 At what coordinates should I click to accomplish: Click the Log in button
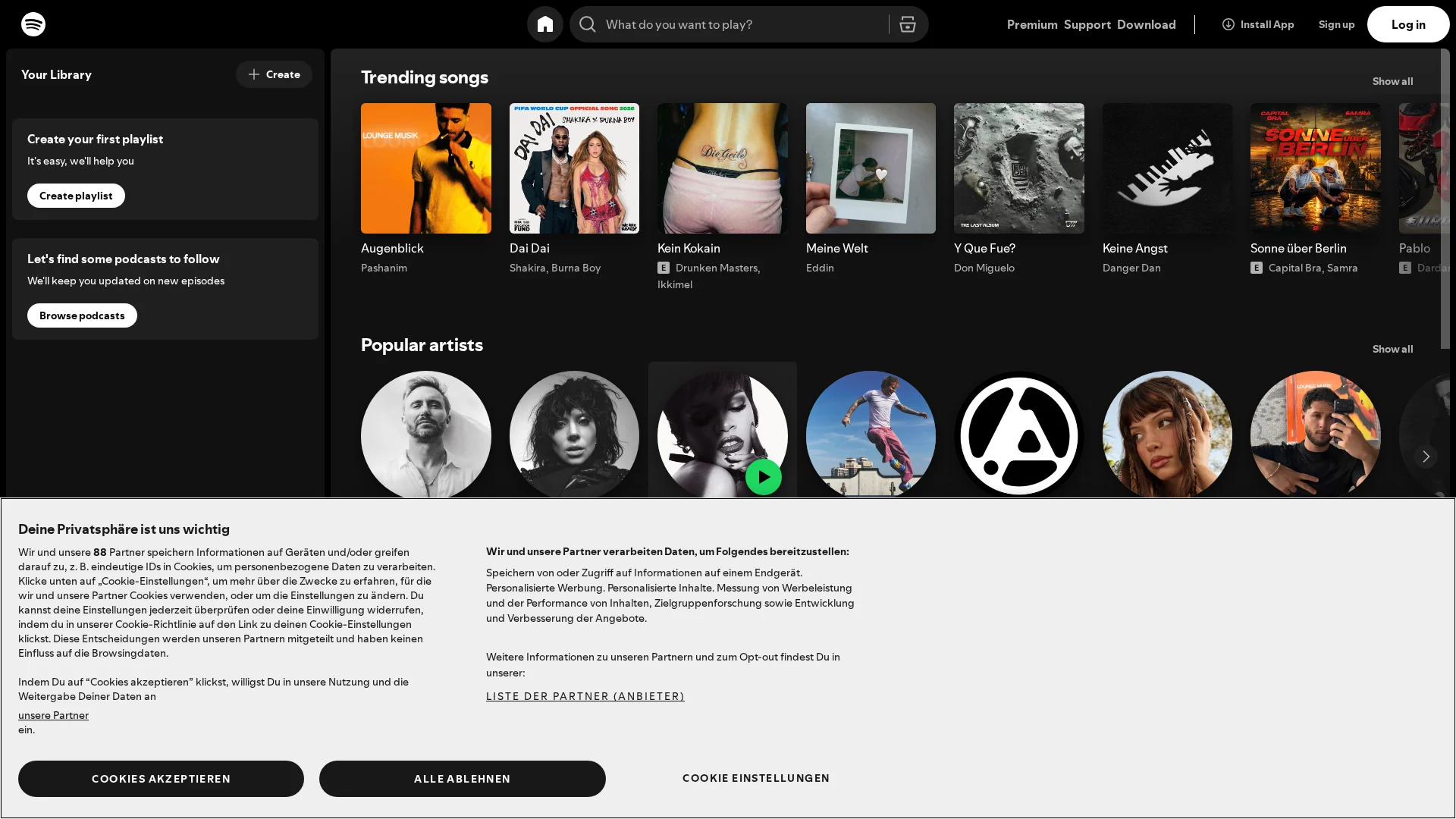(1408, 24)
